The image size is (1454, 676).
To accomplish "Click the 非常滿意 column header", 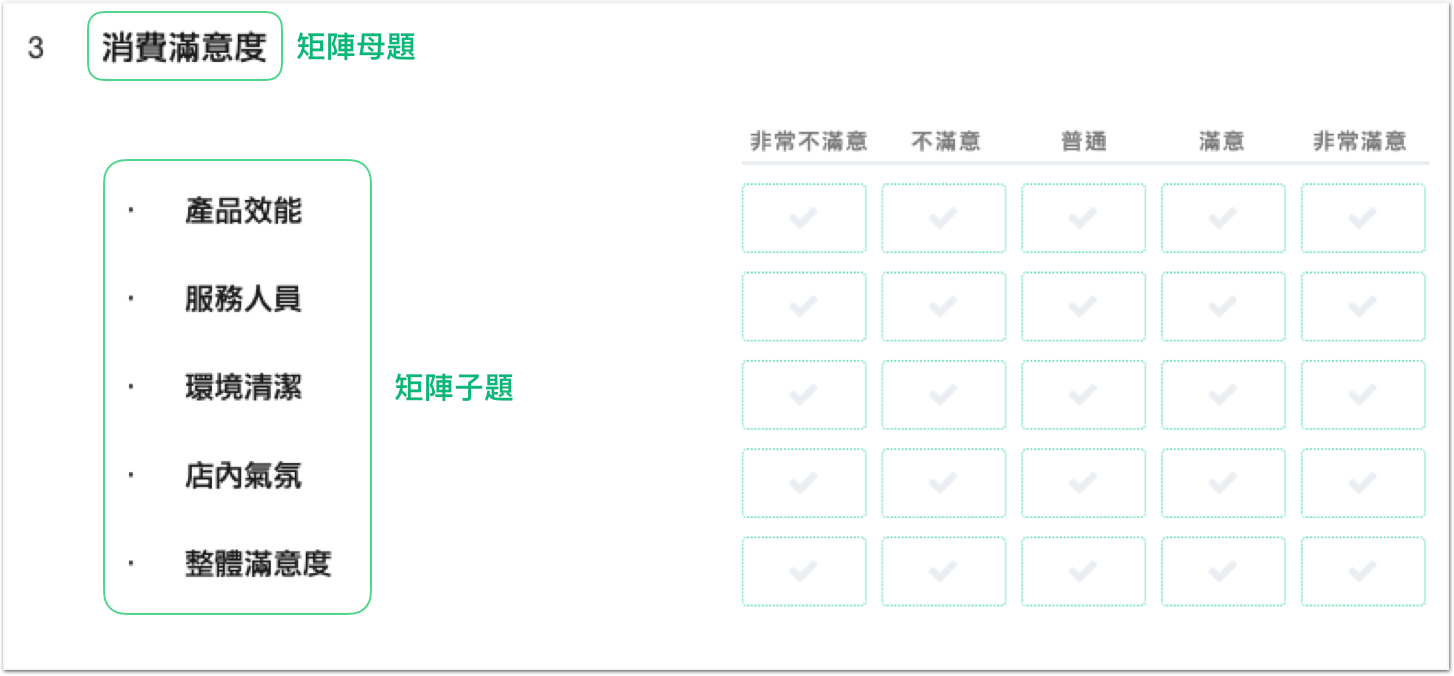I will pyautogui.click(x=1359, y=142).
